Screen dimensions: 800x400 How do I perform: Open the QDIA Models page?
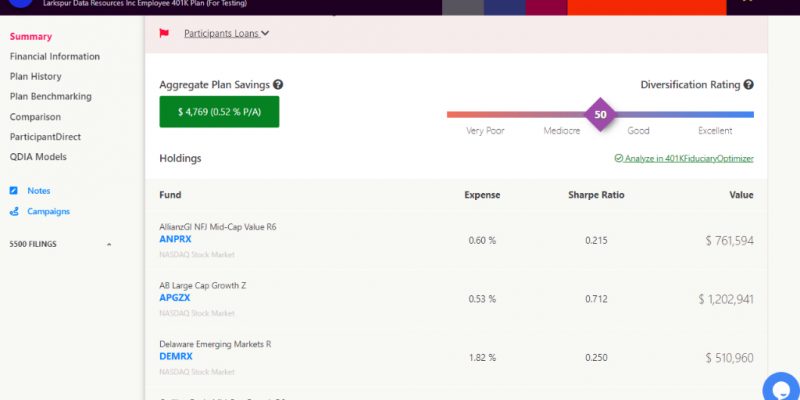click(x=38, y=157)
